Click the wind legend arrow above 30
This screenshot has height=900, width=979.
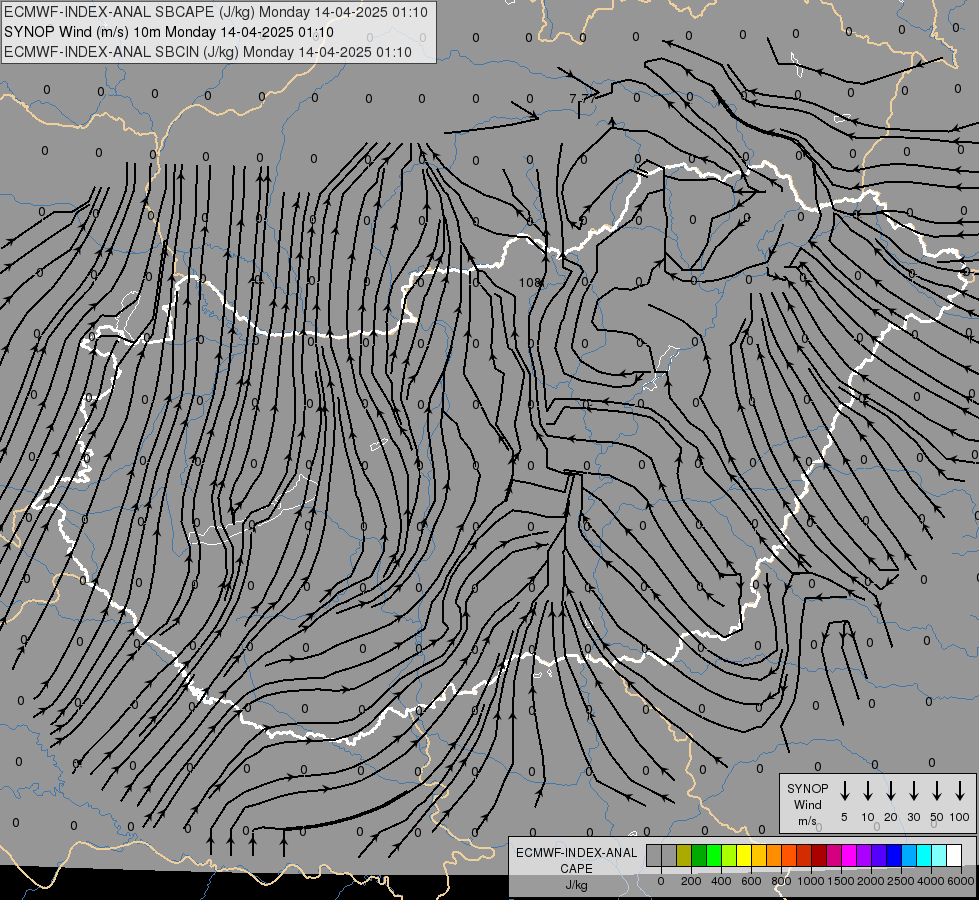[x=913, y=790]
